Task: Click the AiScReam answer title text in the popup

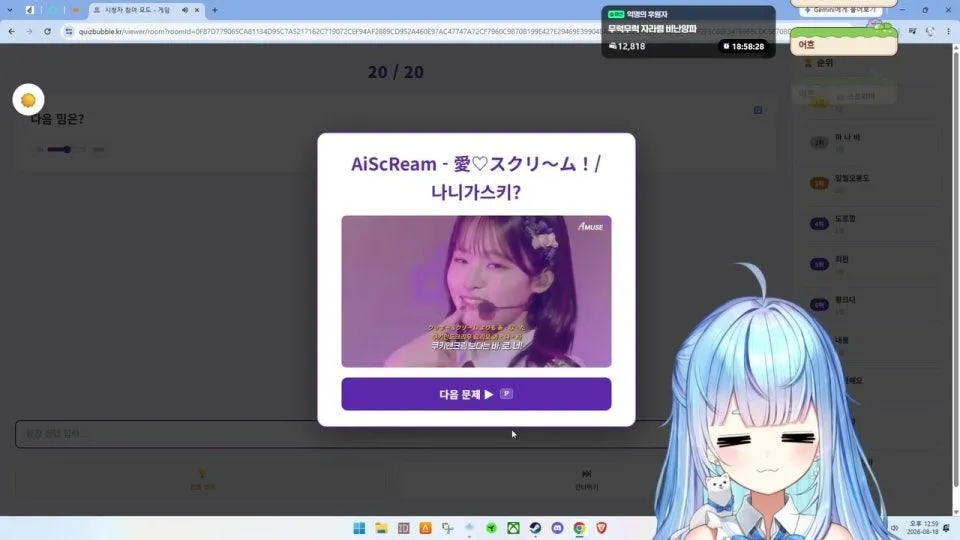Action: pyautogui.click(x=476, y=178)
